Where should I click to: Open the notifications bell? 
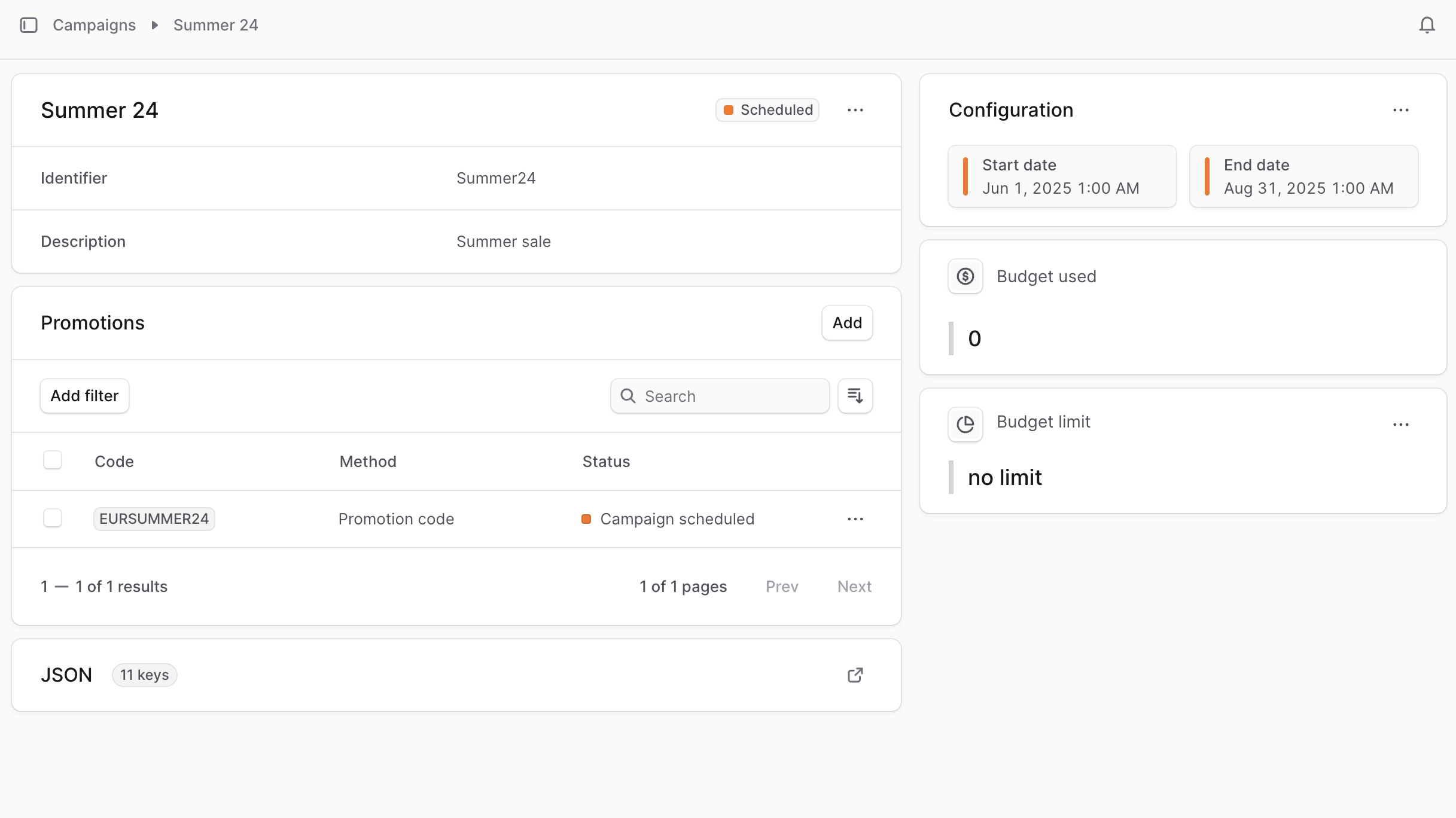coord(1427,25)
